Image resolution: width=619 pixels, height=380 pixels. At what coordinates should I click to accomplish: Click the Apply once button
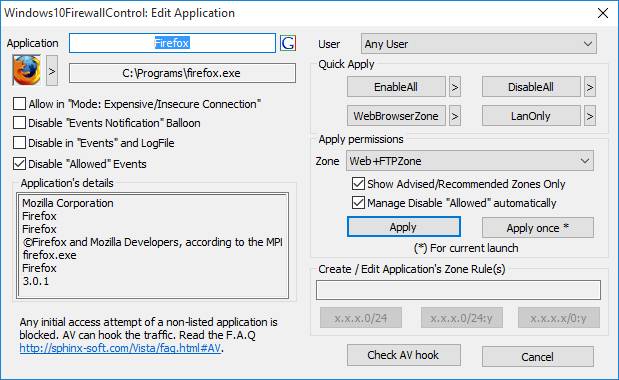pos(538,228)
